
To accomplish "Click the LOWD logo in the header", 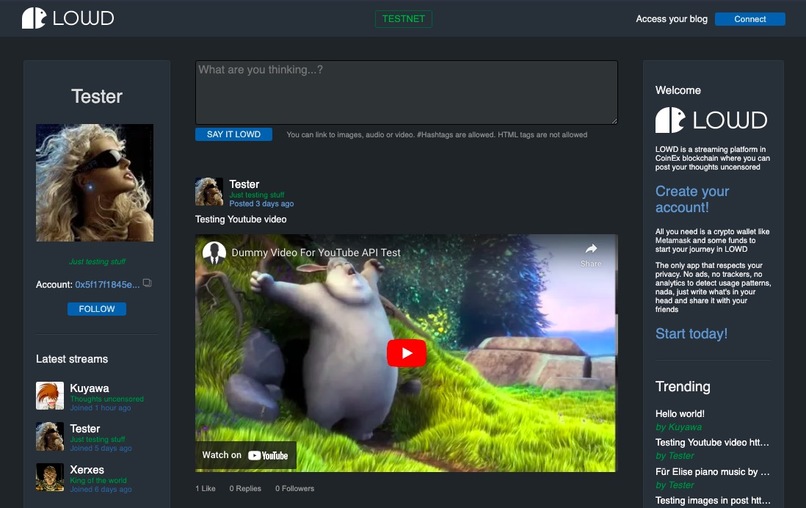I will coord(67,18).
